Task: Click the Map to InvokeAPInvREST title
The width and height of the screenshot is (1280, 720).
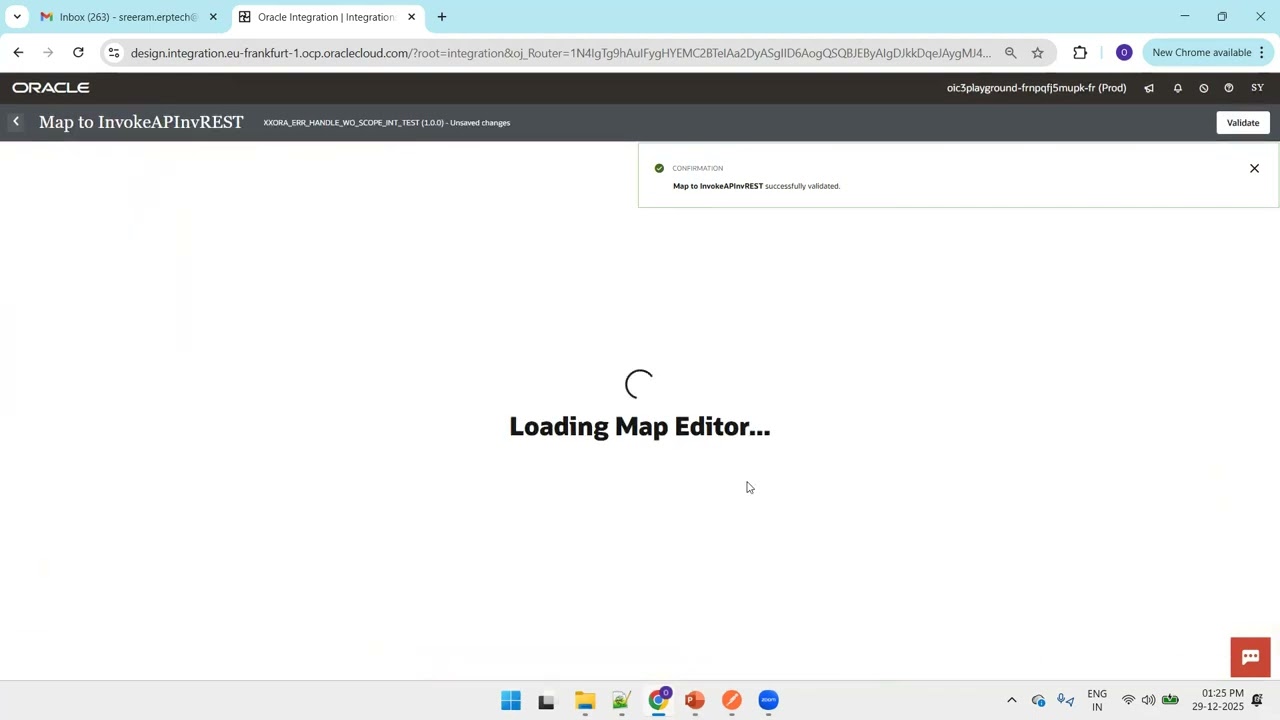Action: point(141,122)
